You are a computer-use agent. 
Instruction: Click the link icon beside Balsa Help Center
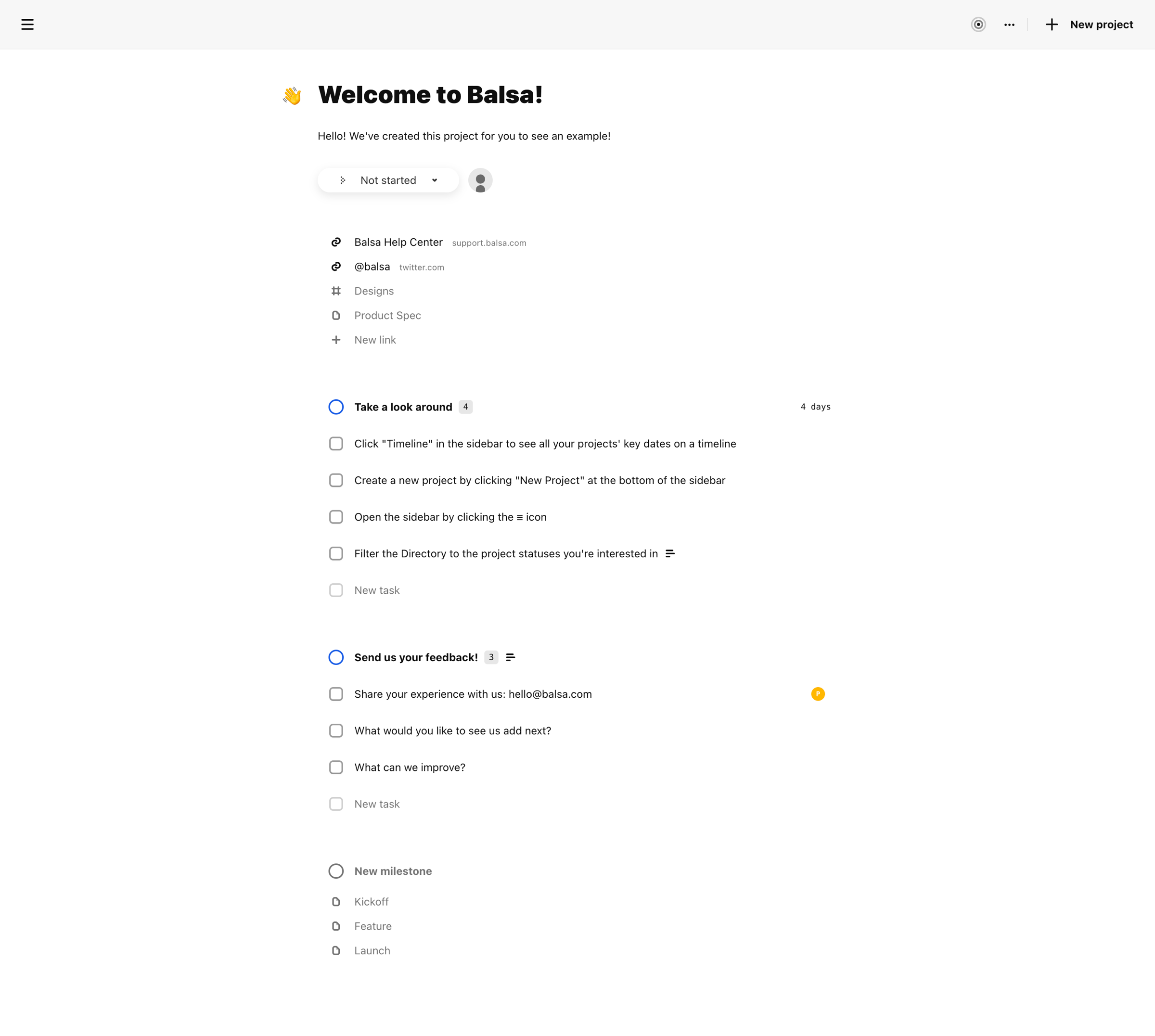tap(336, 243)
